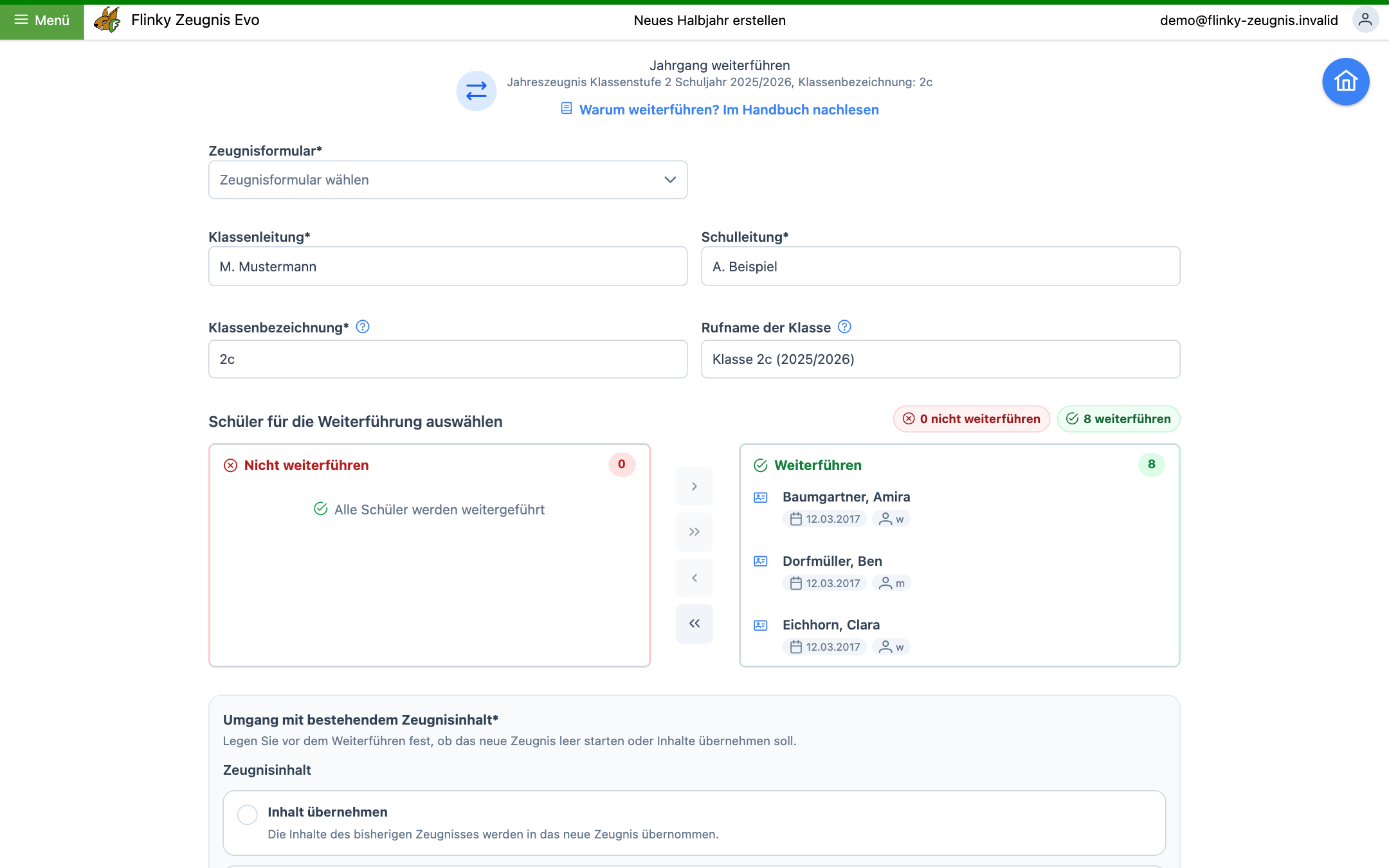Viewport: 1389px width, 868px height.
Task: Open the Menü hamburger menu
Action: 42,20
